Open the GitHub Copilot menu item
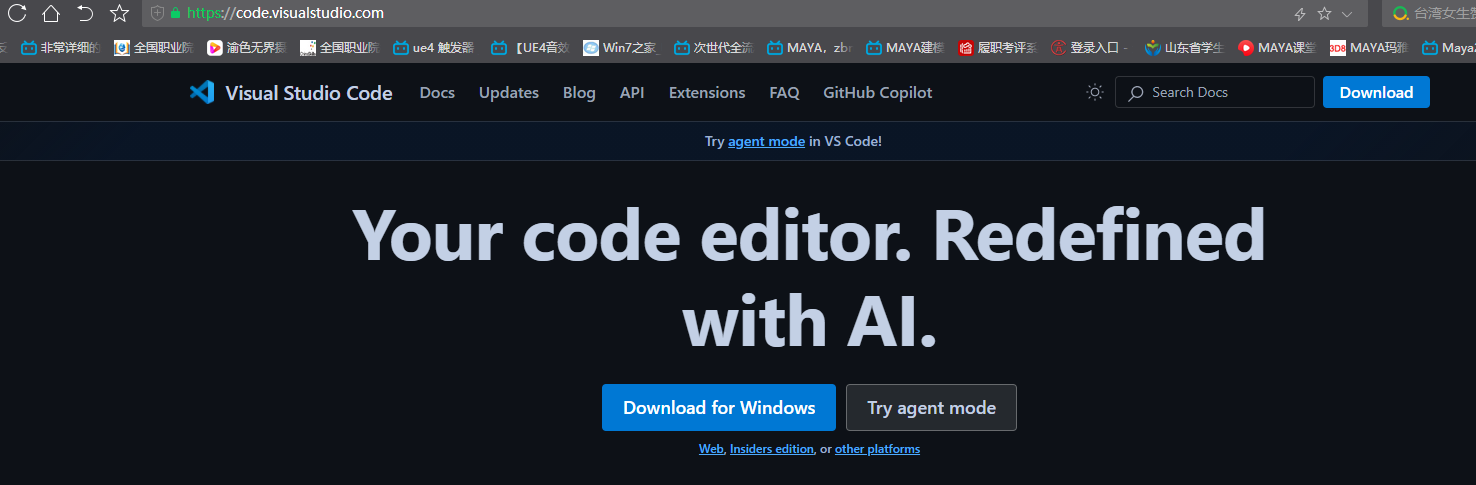Image resolution: width=1476 pixels, height=485 pixels. [x=878, y=93]
